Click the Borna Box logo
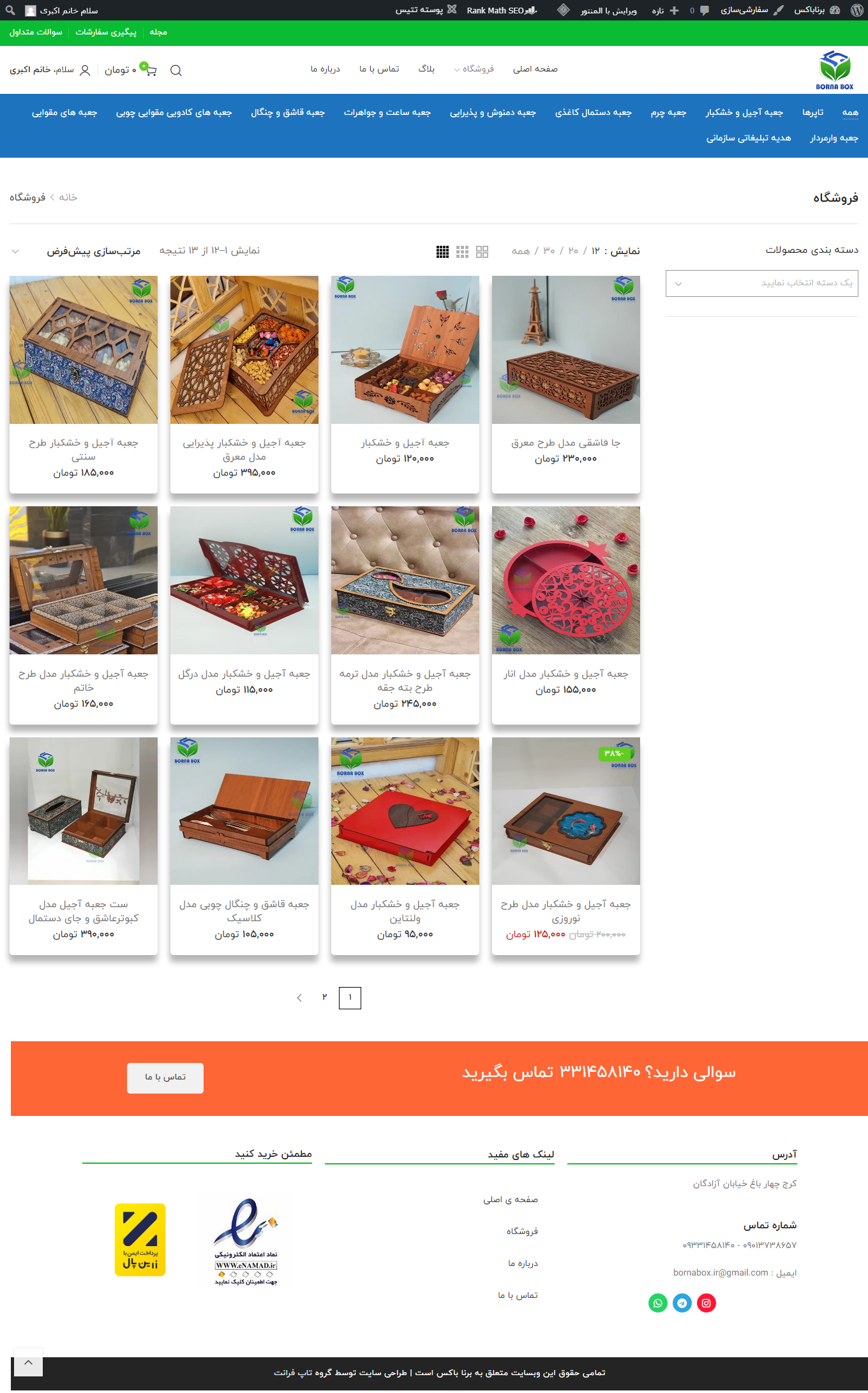This screenshot has height=1393, width=868. tap(835, 70)
